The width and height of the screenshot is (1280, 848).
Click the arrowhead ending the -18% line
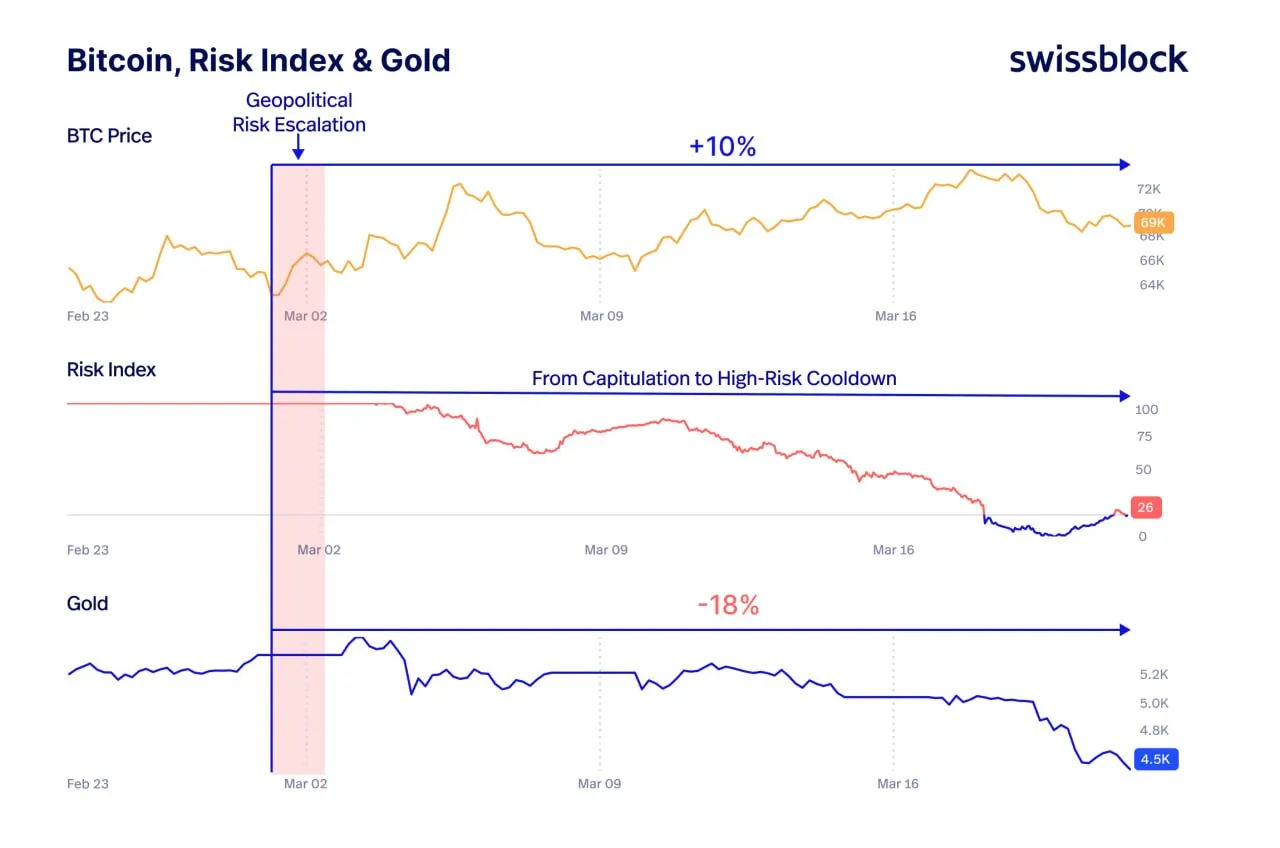coord(1125,630)
